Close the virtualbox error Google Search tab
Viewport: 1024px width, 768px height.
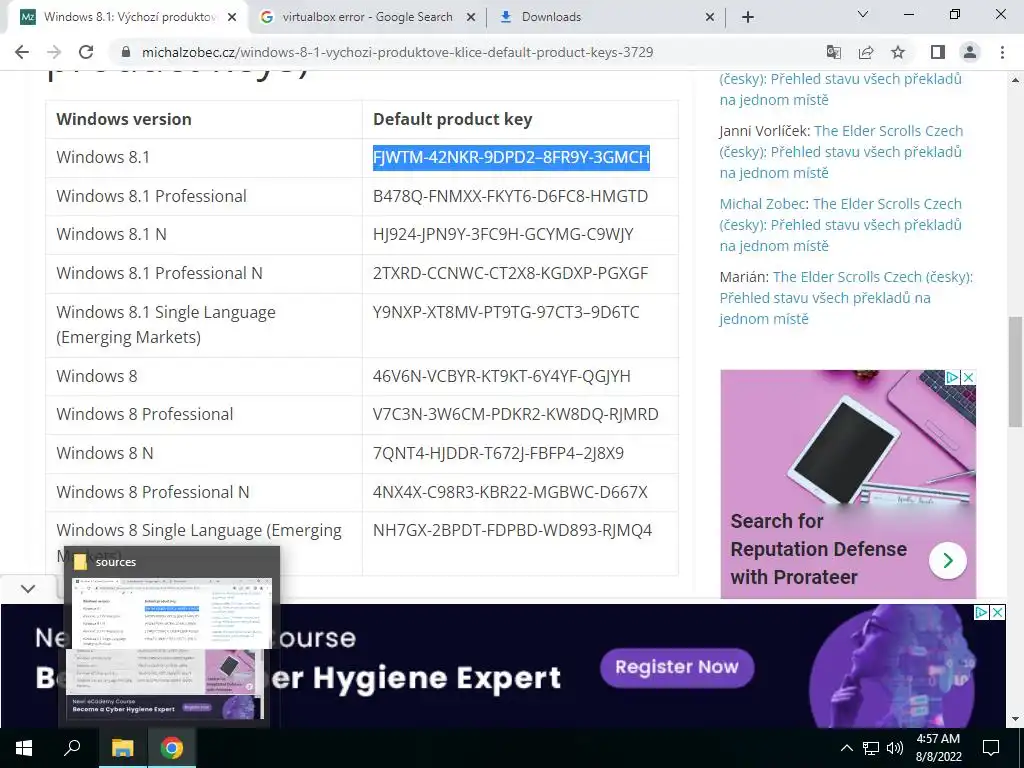coord(471,17)
